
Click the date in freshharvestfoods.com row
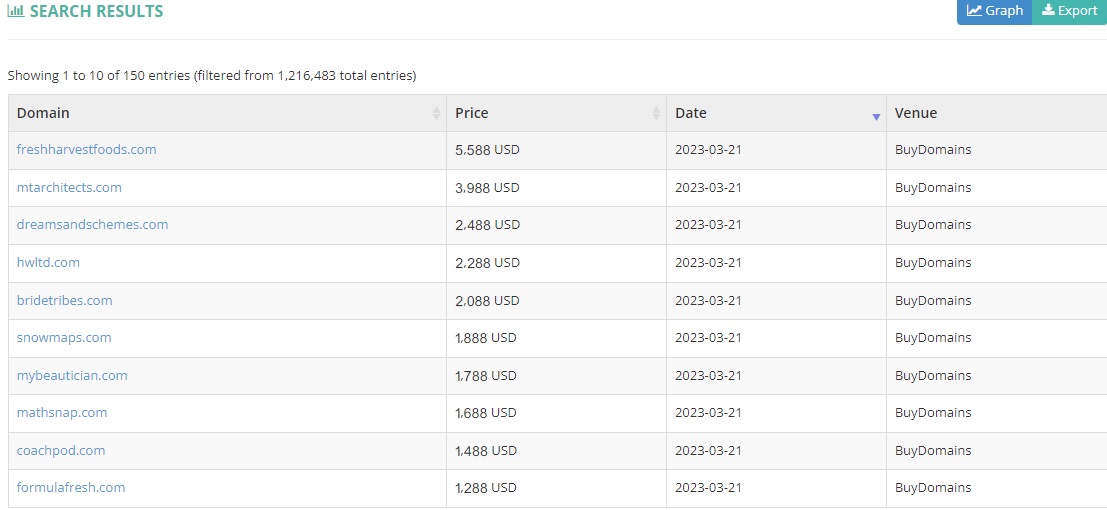pyautogui.click(x=708, y=150)
